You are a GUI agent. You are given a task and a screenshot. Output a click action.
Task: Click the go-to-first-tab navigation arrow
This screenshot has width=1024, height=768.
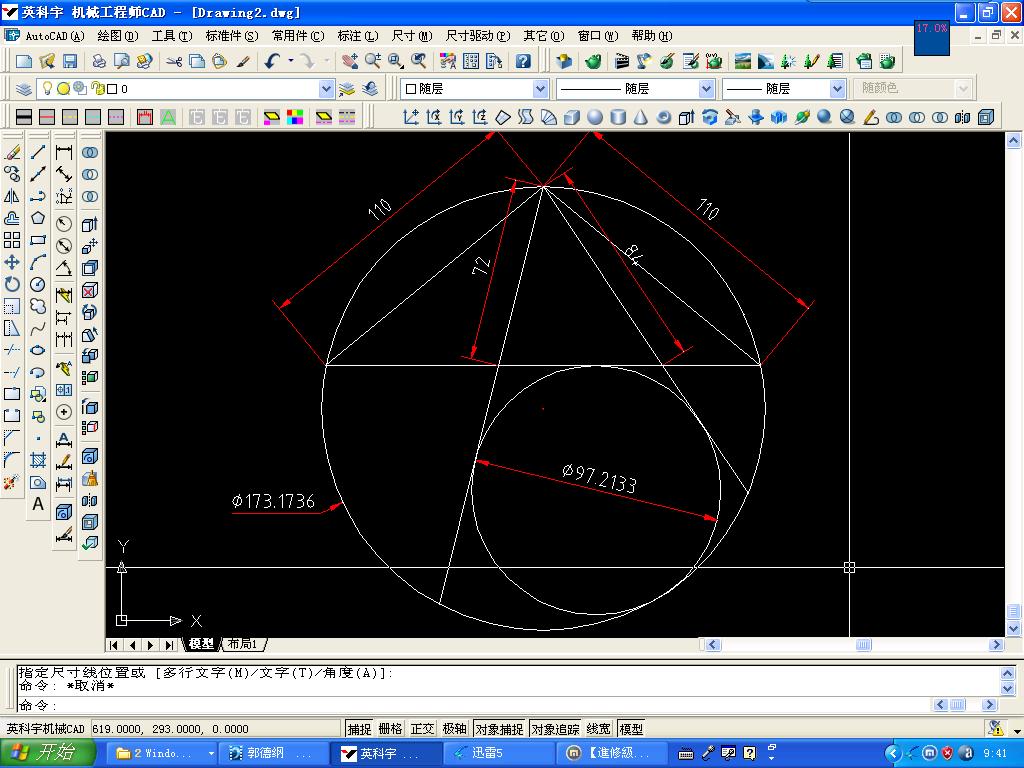[x=114, y=645]
